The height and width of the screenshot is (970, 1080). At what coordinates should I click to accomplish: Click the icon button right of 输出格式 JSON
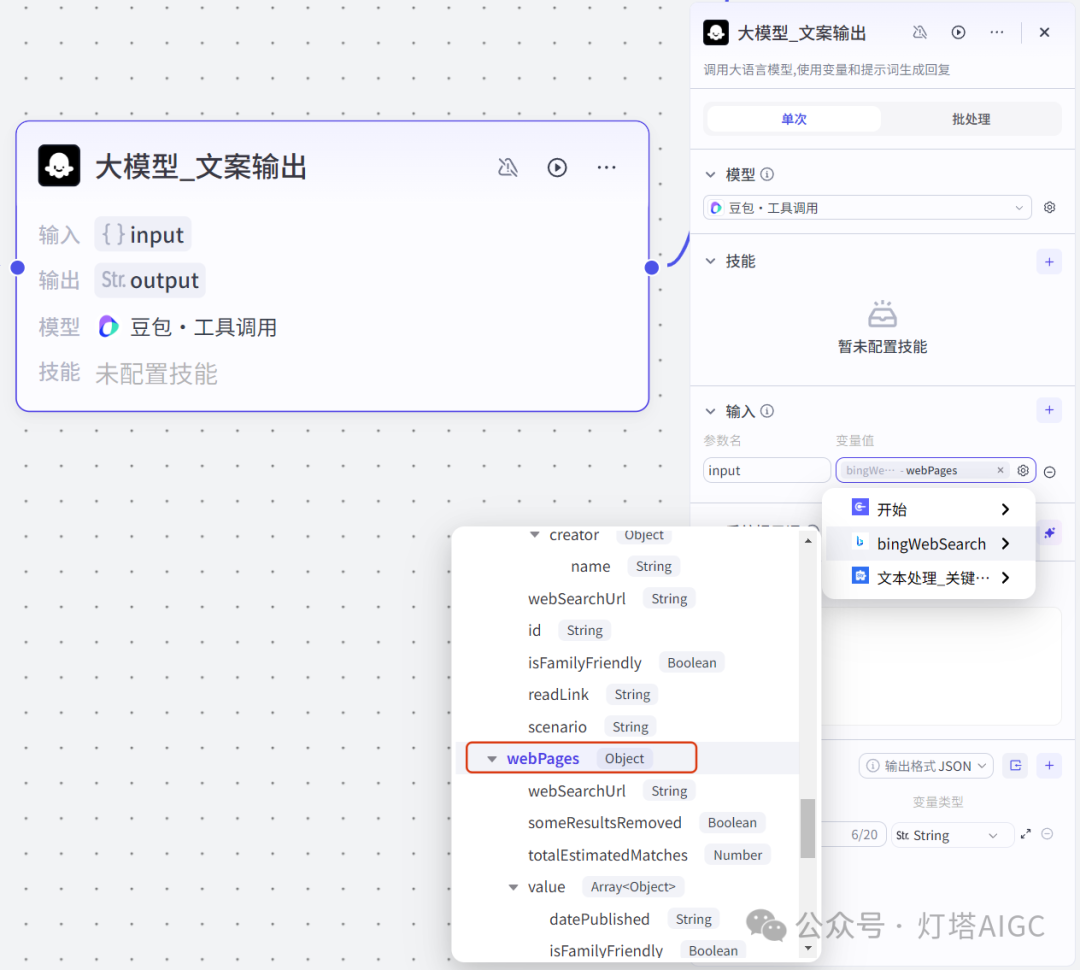1015,765
